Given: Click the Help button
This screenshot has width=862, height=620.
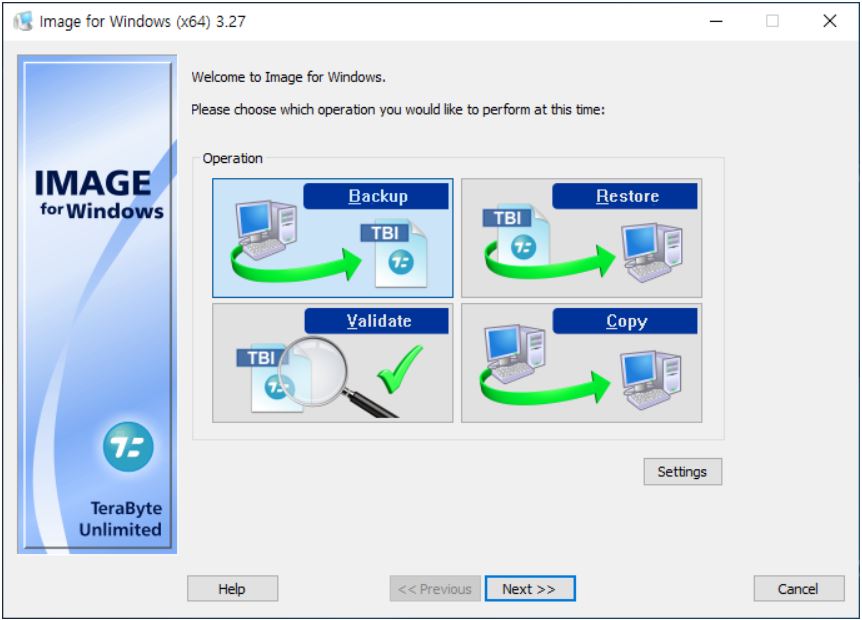Looking at the screenshot, I should click(x=233, y=589).
